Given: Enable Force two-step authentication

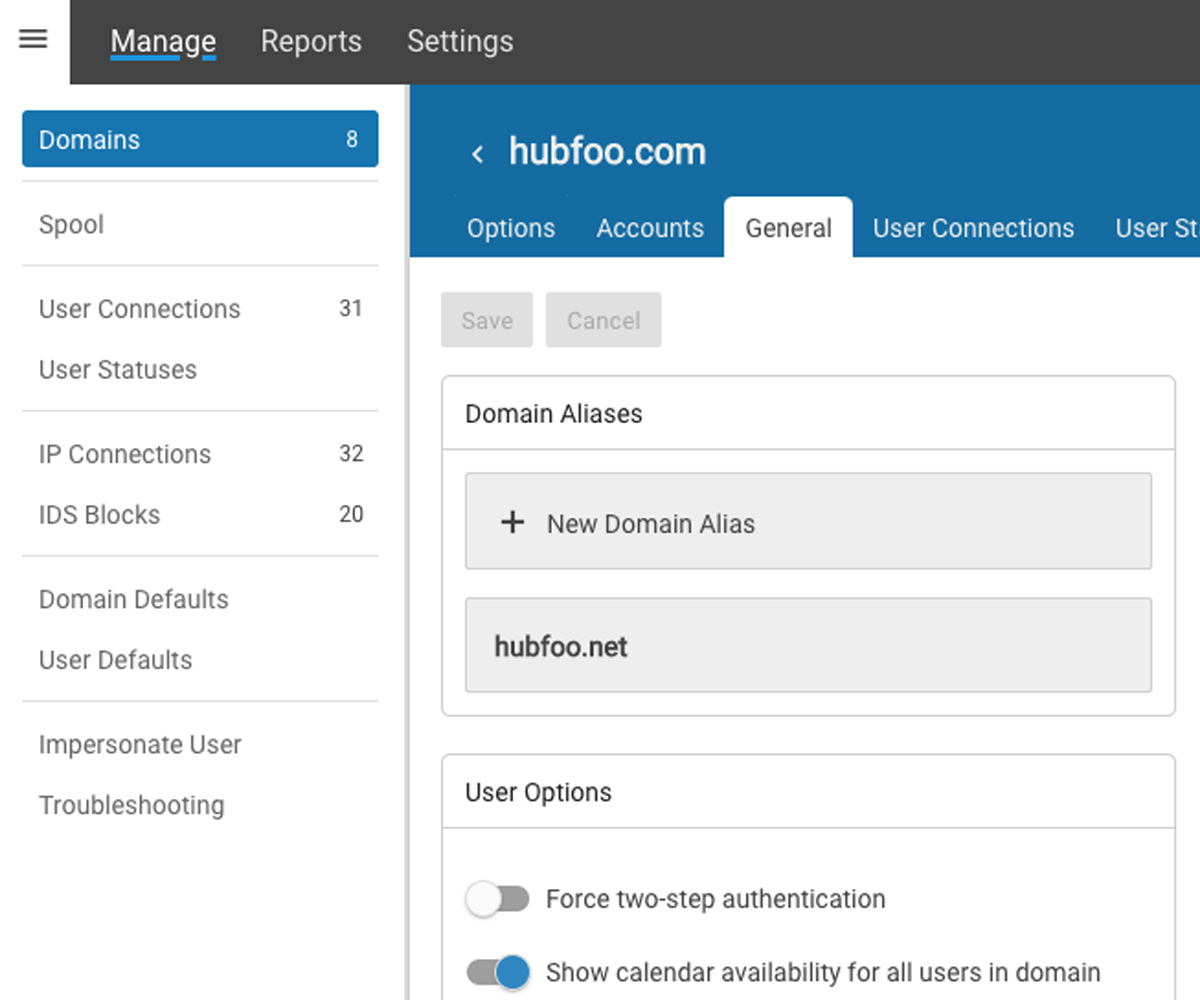Looking at the screenshot, I should pos(497,898).
